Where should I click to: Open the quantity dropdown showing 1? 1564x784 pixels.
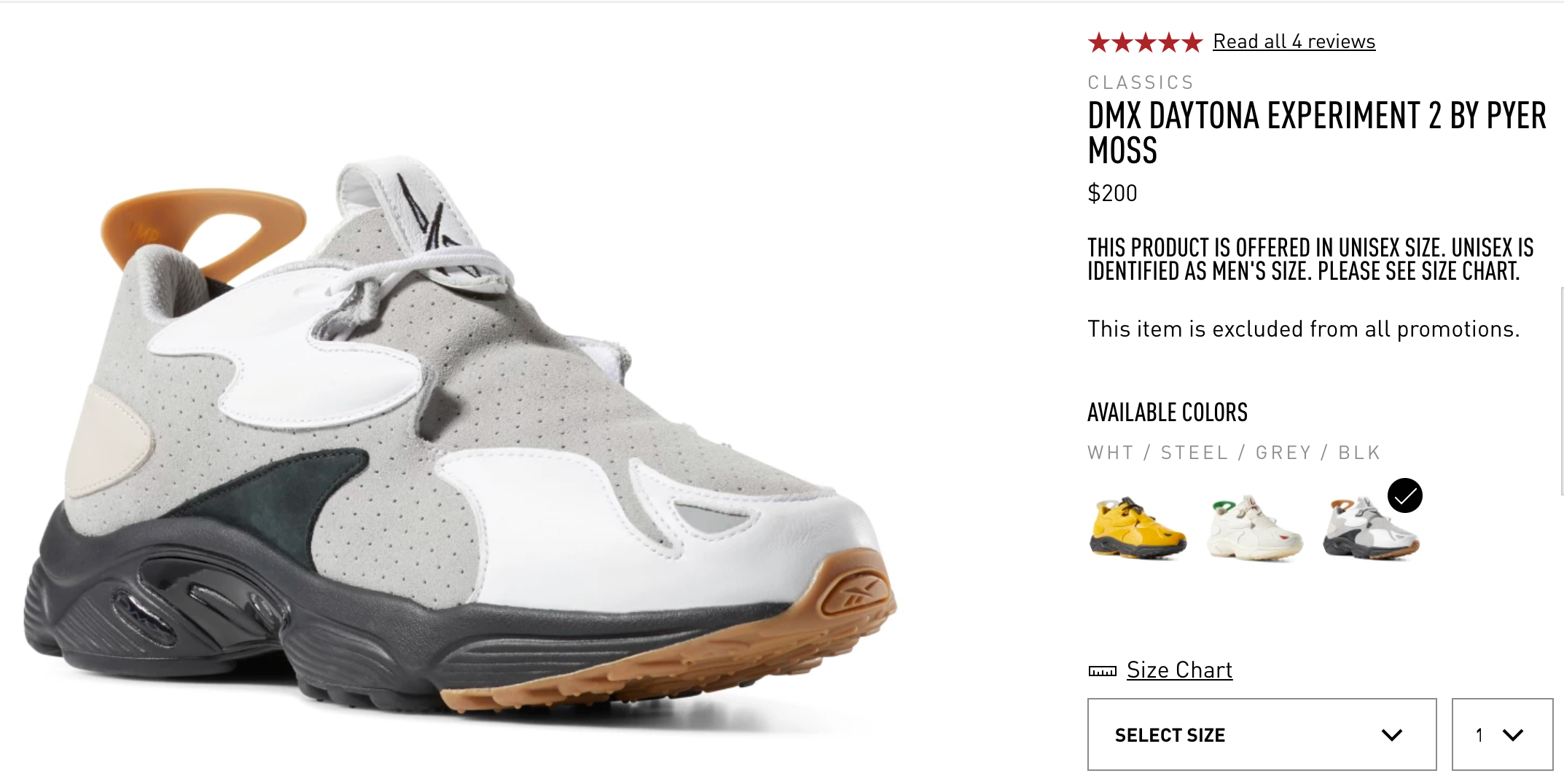click(1502, 734)
